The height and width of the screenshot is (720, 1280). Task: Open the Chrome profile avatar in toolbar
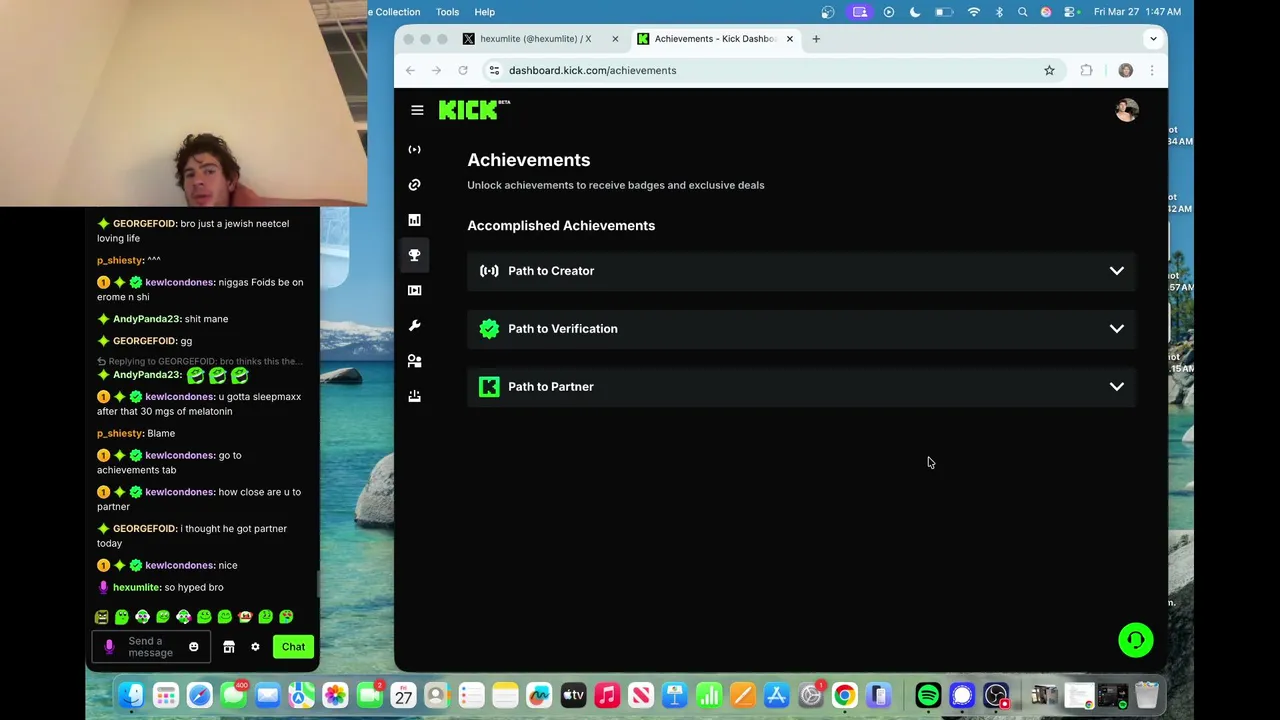[x=1126, y=70]
